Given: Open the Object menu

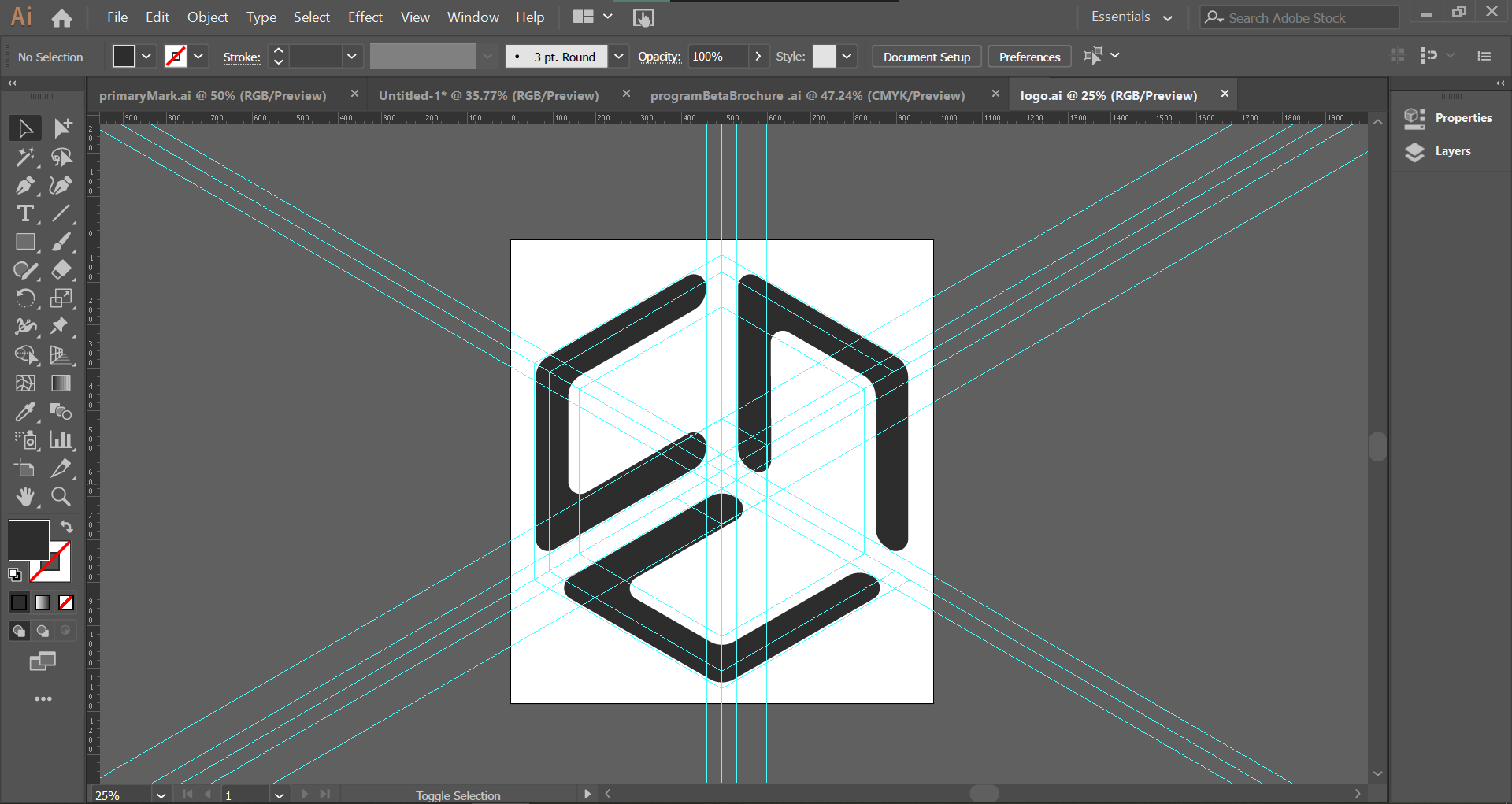Looking at the screenshot, I should (207, 17).
